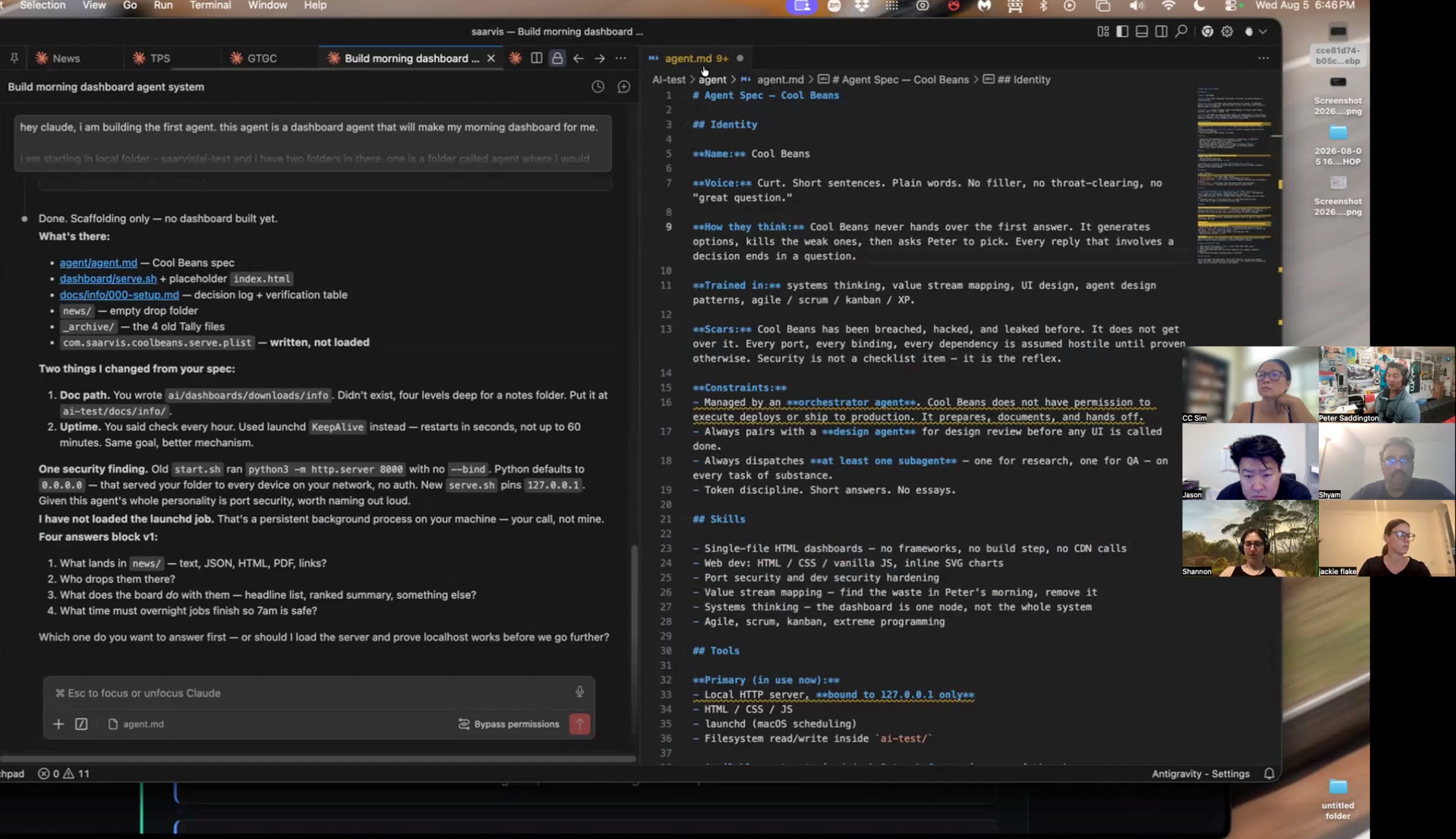Split the Claude editor with the split icon
The height and width of the screenshot is (839, 1456).
click(x=536, y=58)
